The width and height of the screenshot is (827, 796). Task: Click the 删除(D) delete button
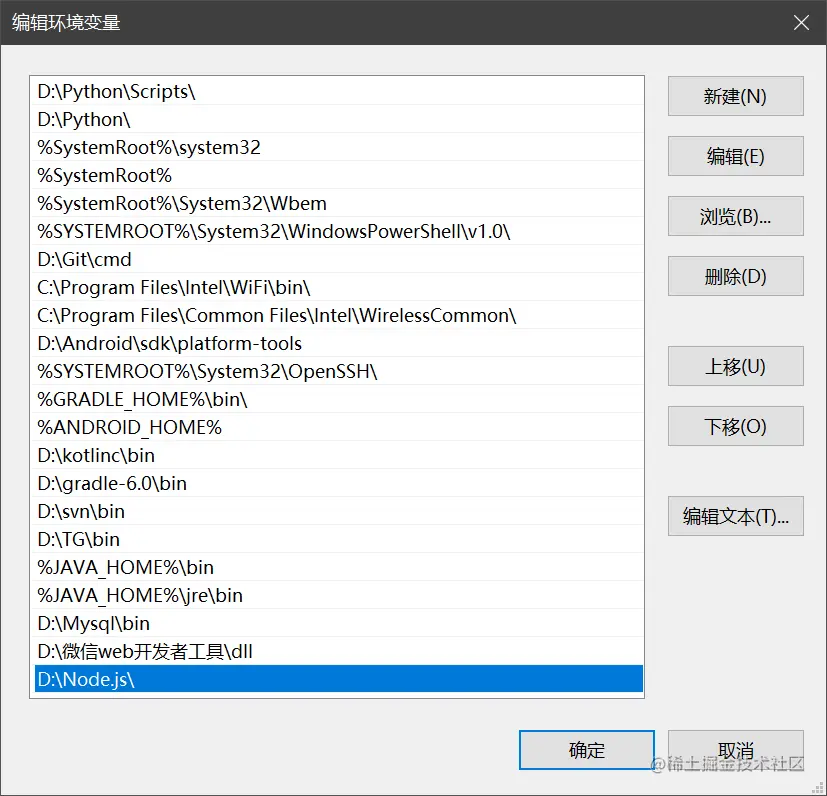pos(735,276)
